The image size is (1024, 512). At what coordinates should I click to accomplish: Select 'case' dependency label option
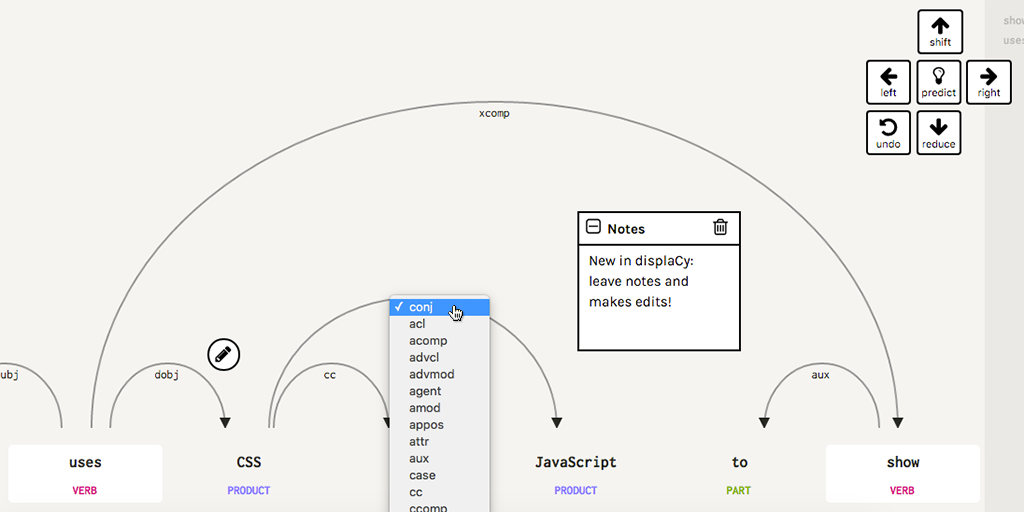coord(422,475)
